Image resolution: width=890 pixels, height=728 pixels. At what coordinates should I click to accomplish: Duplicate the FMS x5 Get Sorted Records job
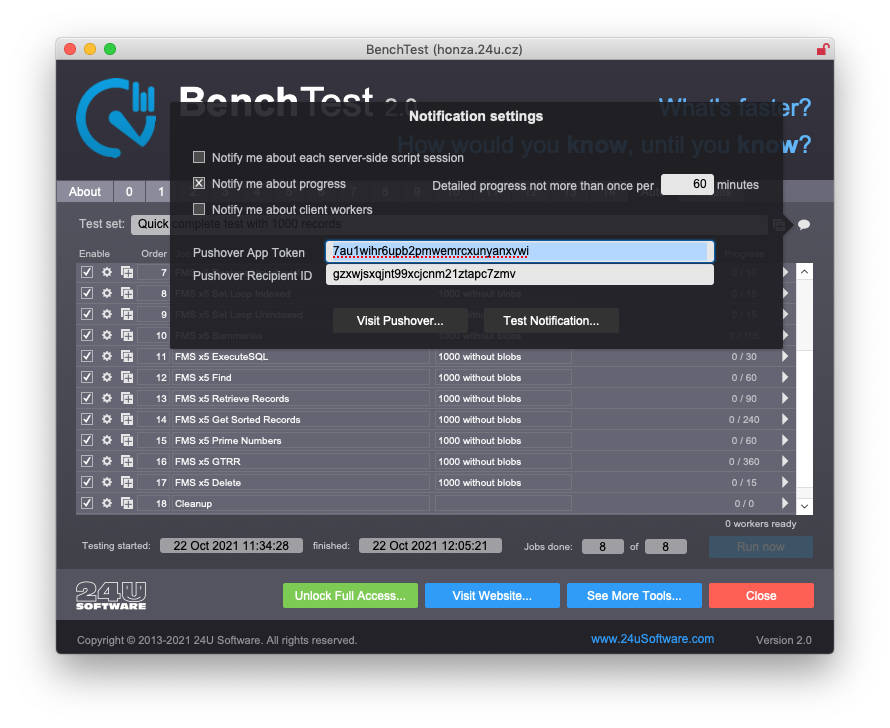coord(127,419)
